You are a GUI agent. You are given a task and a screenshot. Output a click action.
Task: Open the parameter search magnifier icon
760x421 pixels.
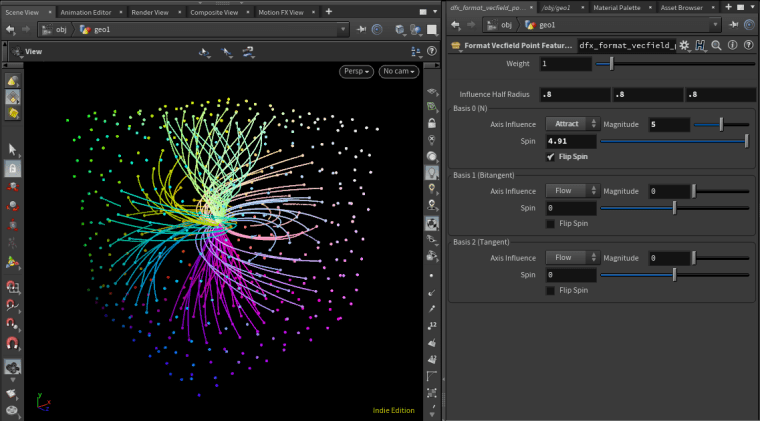[x=717, y=45]
